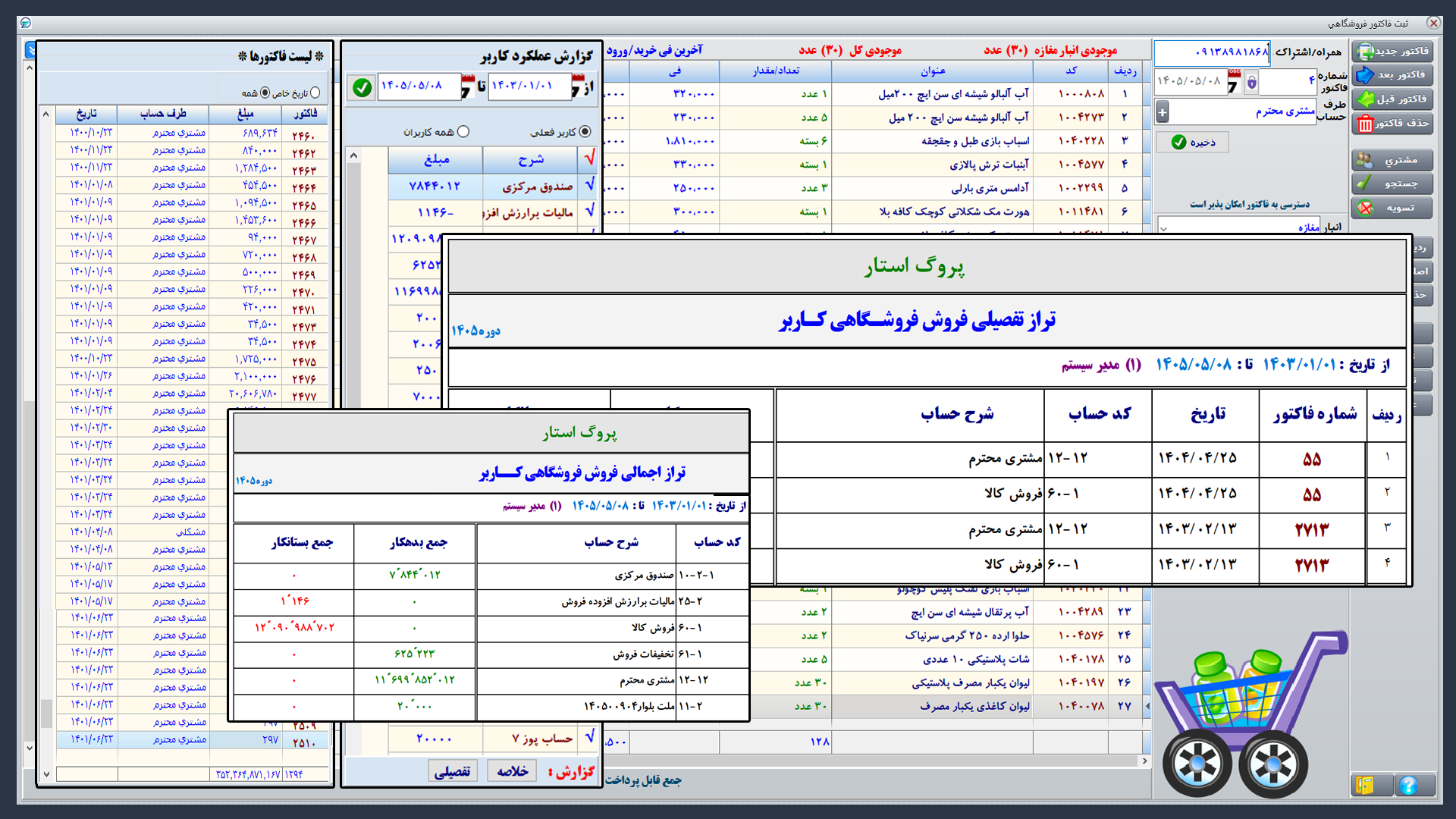The width and height of the screenshot is (1456, 819).
Task: Click the Settlement (تسویه) button icon
Action: click(1365, 207)
